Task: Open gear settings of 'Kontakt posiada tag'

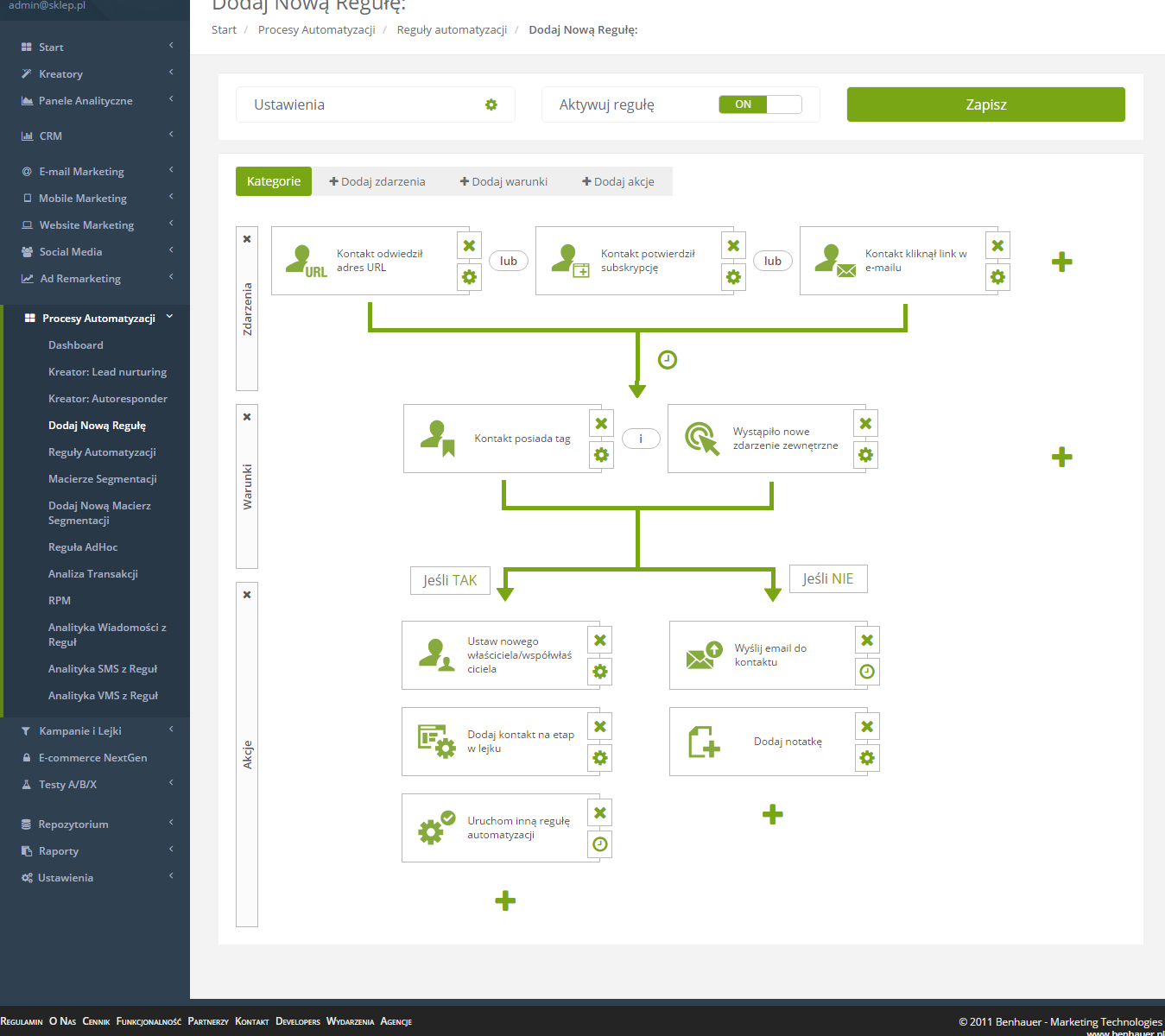Action: (x=601, y=455)
